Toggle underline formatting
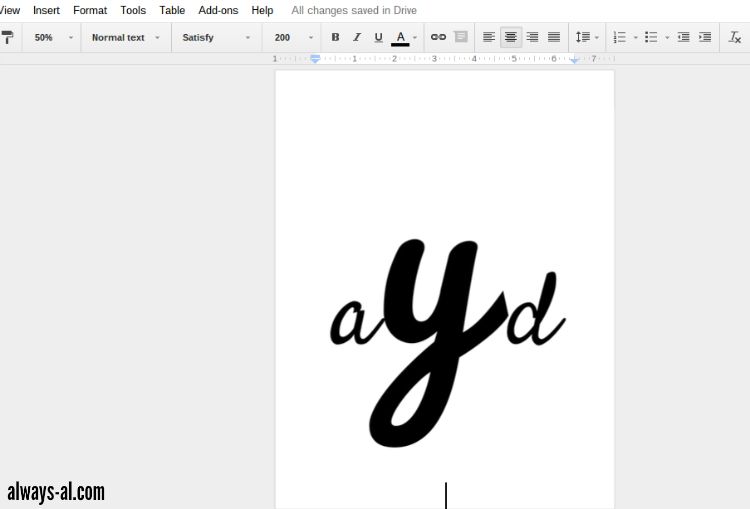 pyautogui.click(x=378, y=37)
